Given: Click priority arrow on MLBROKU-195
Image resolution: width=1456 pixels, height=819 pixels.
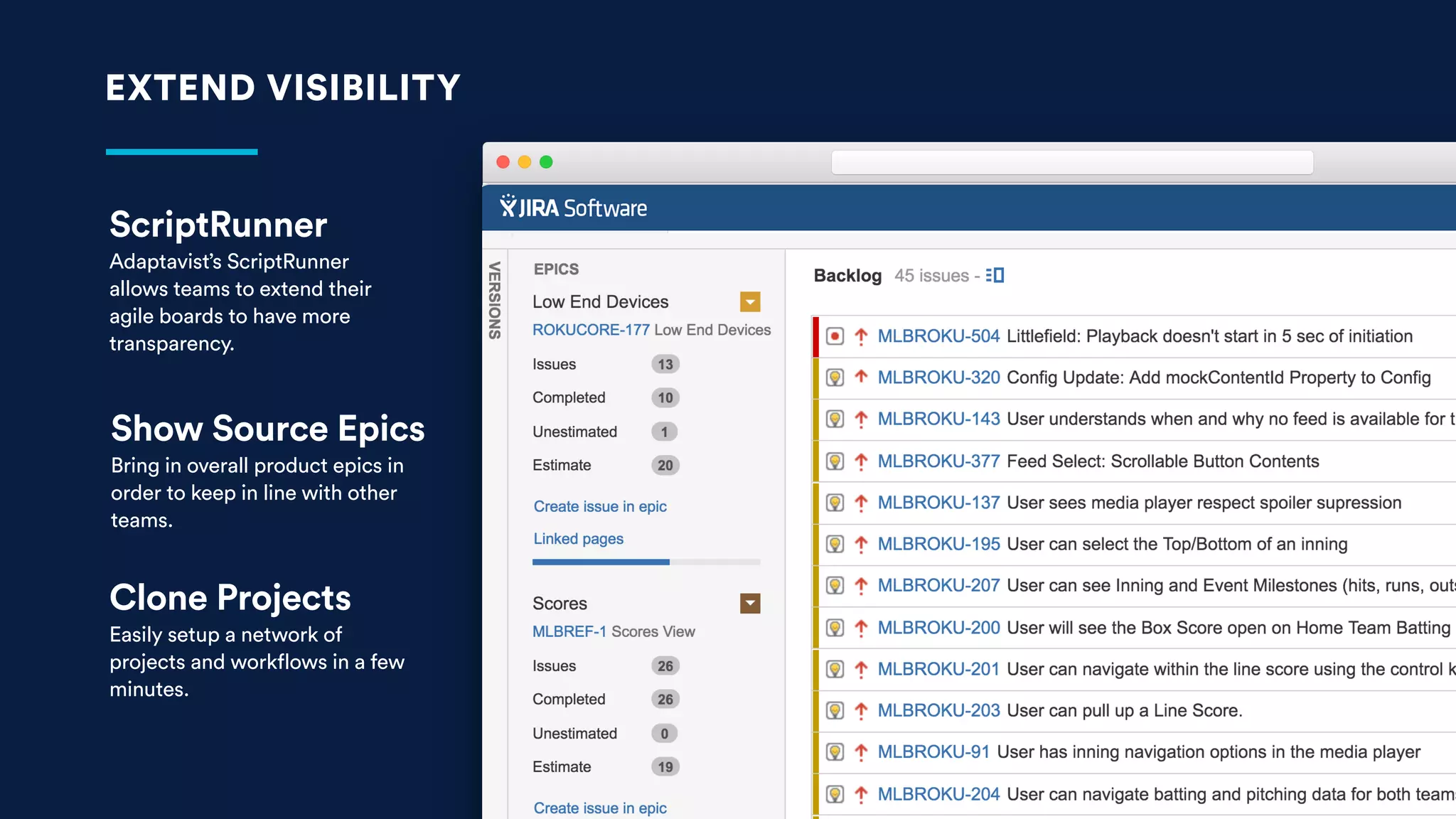Looking at the screenshot, I should click(x=861, y=544).
